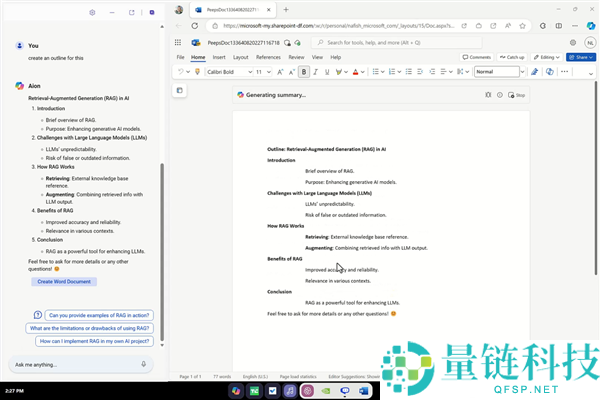Click the Increase Indent icon
Image resolution: width=600 pixels, height=400 pixels.
tap(432, 72)
